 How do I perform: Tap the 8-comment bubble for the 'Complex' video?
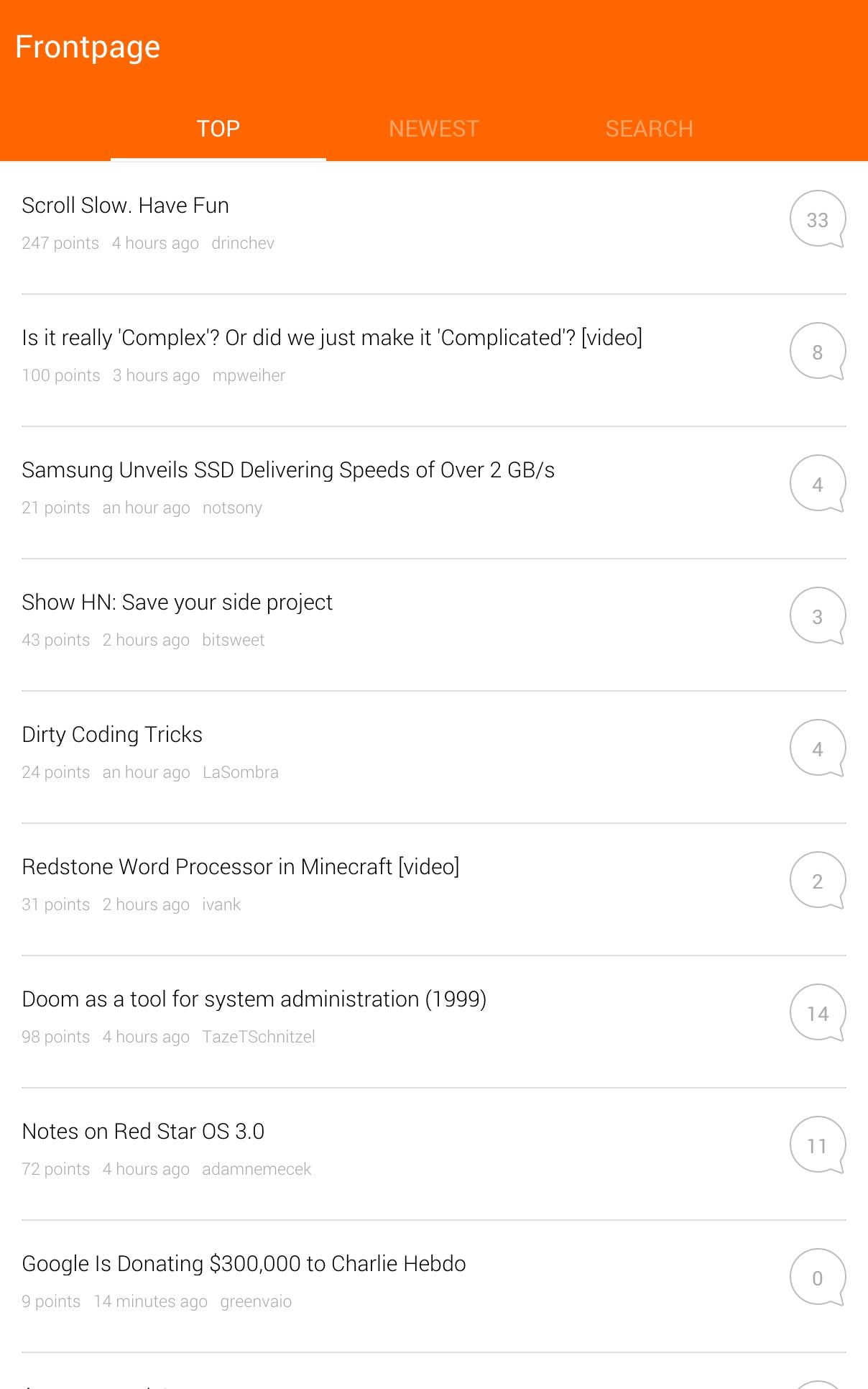coord(817,352)
